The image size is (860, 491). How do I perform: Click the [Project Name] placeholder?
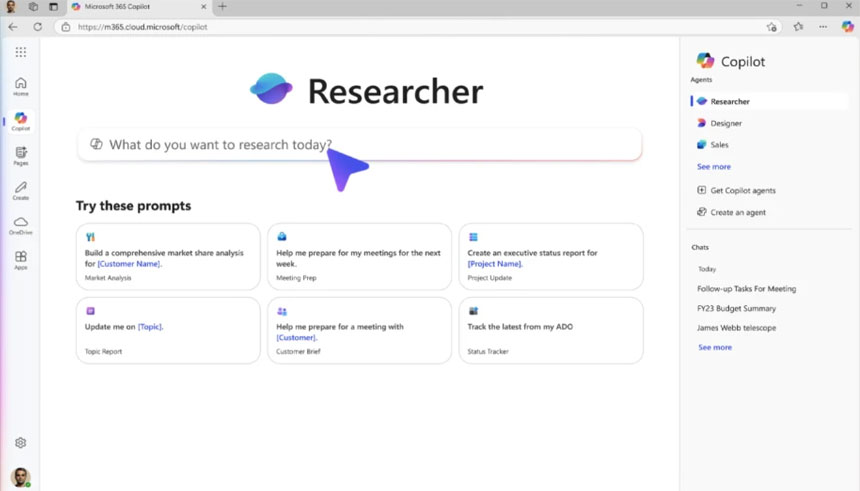[494, 264]
